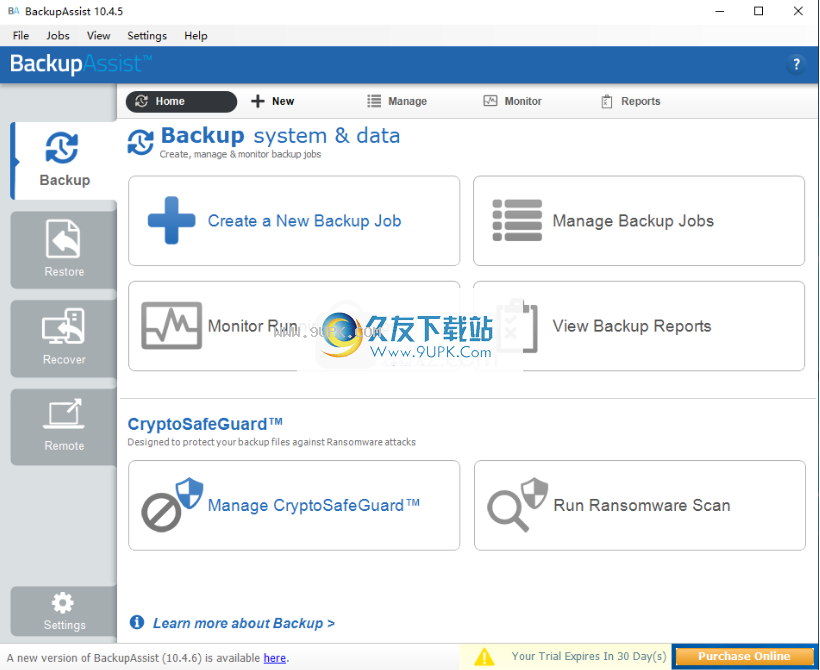Image resolution: width=820 pixels, height=670 pixels.
Task: Click 'Backup system & data' heading
Action: (280, 136)
